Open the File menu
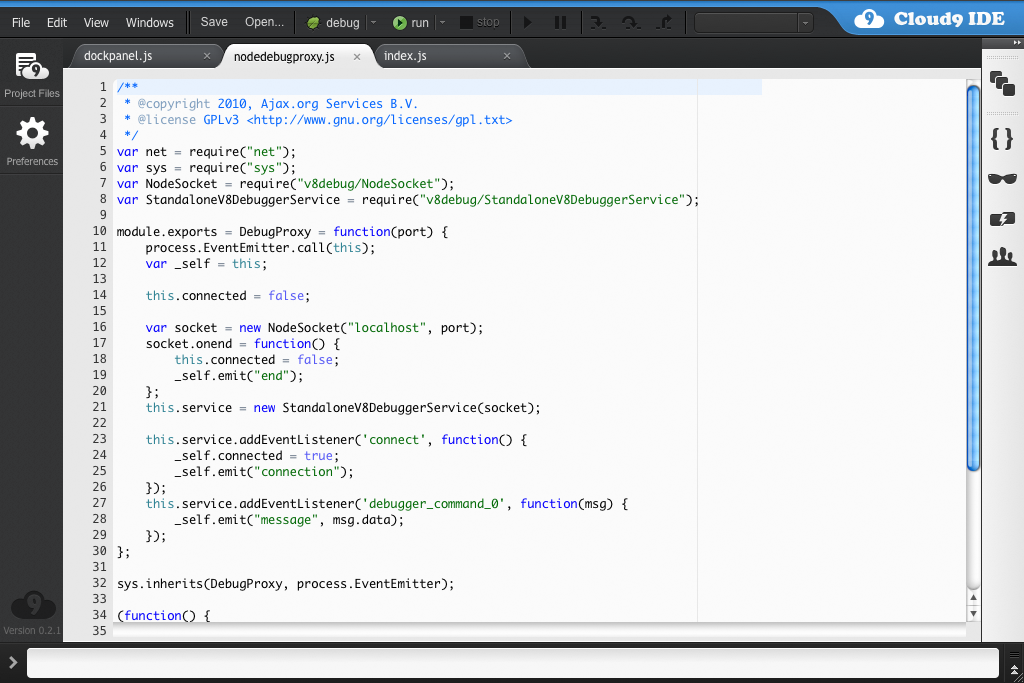The image size is (1024, 683). tap(21, 22)
